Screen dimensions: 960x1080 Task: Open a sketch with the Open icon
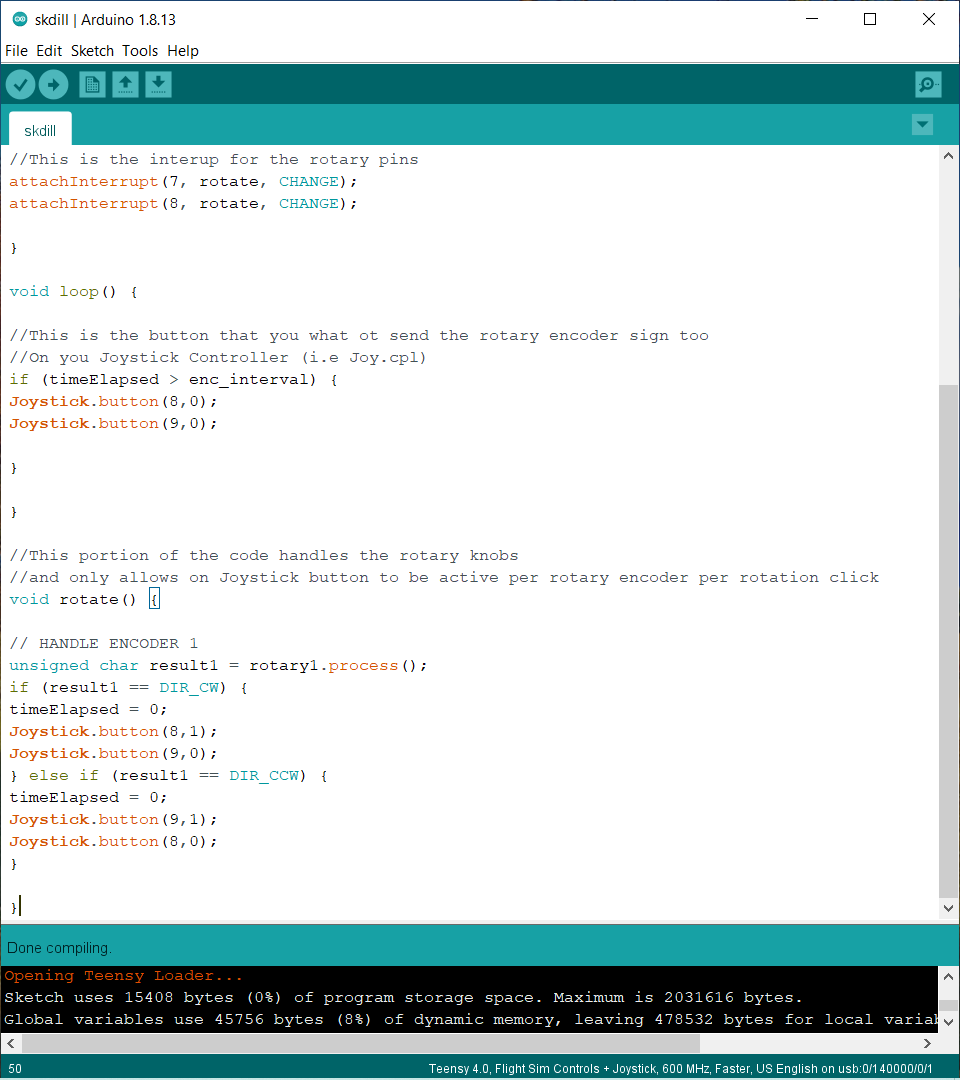(x=125, y=85)
